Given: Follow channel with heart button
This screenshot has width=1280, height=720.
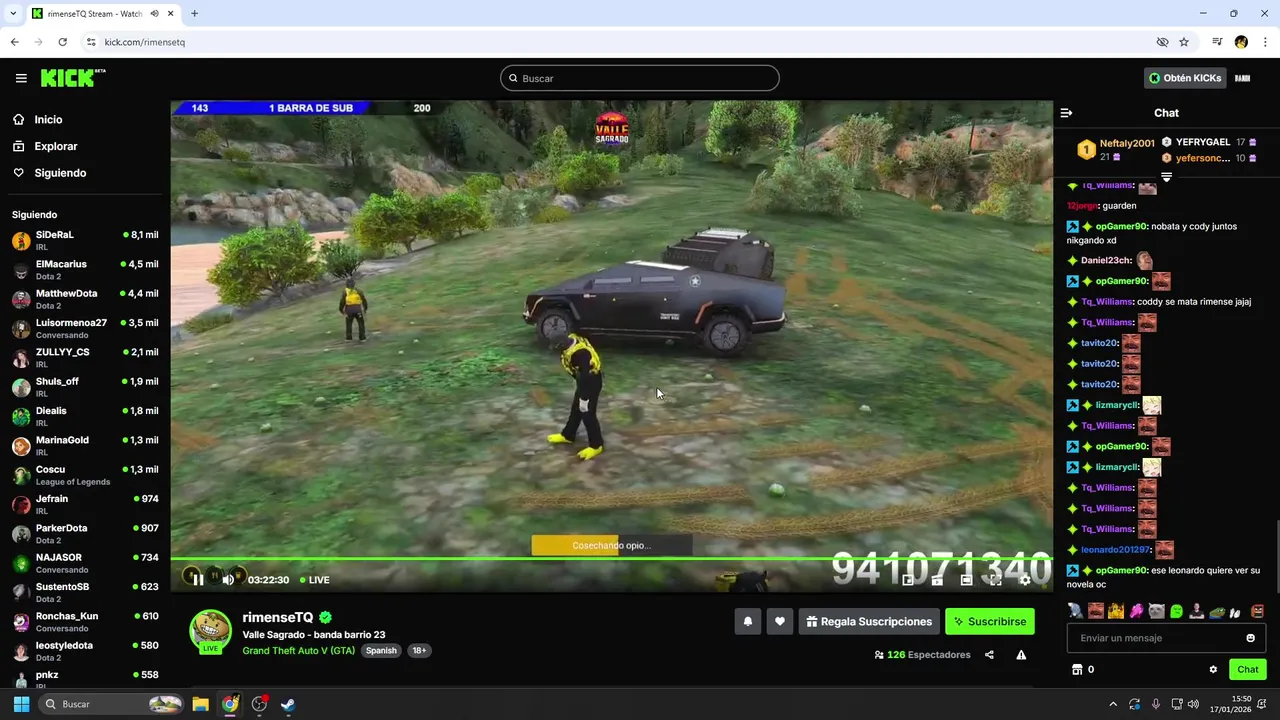Looking at the screenshot, I should 780,621.
